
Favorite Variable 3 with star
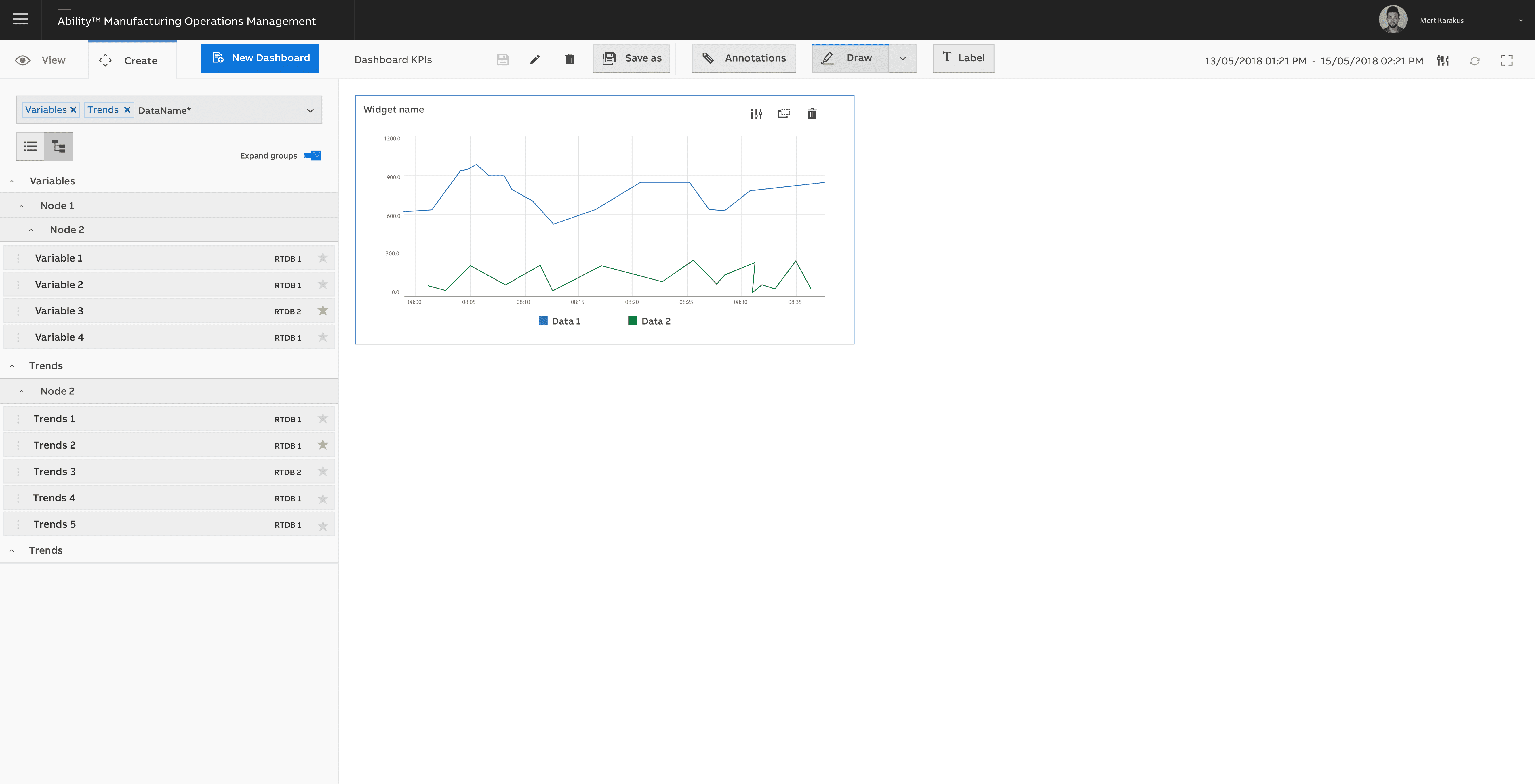[323, 310]
